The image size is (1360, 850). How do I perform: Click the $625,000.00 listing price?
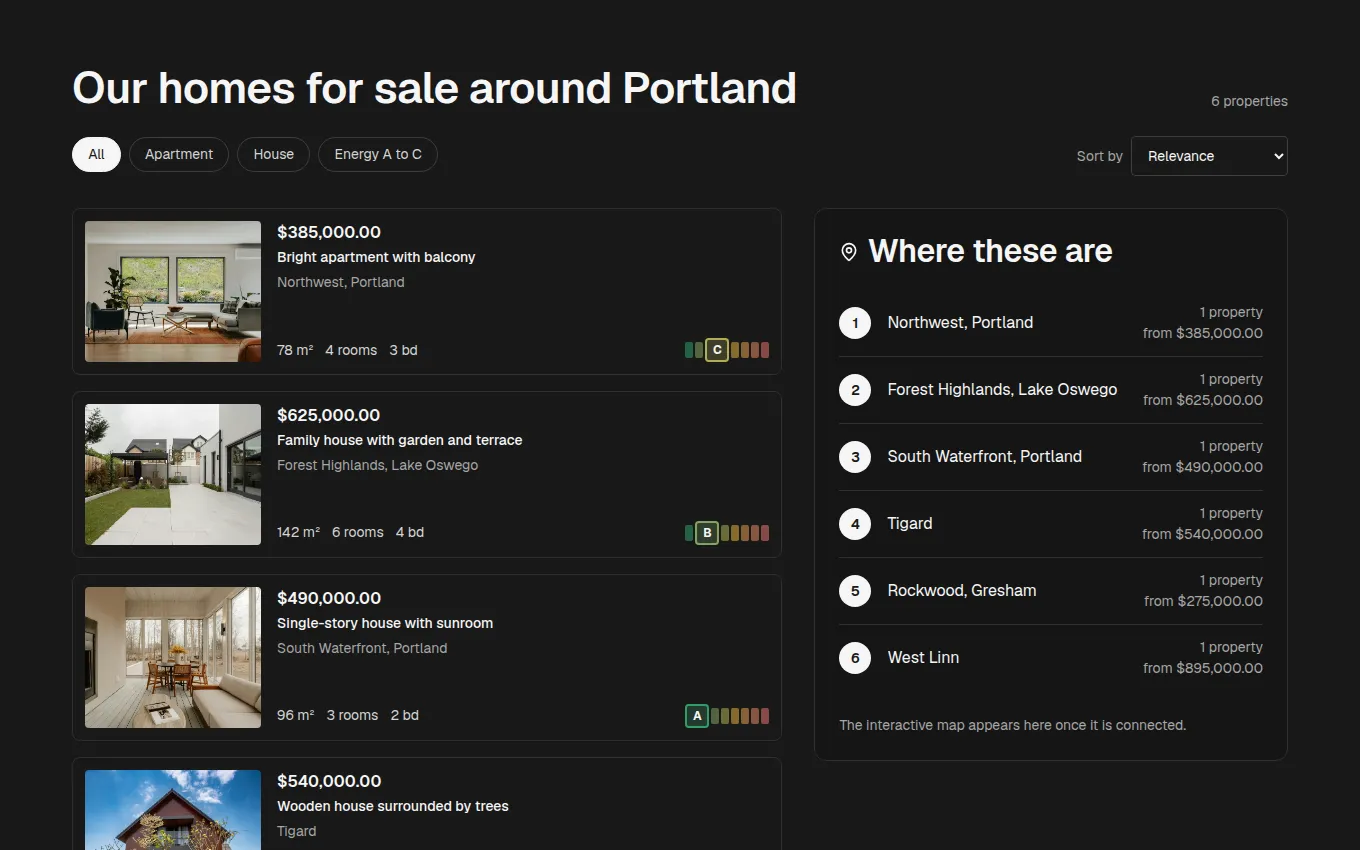point(329,415)
